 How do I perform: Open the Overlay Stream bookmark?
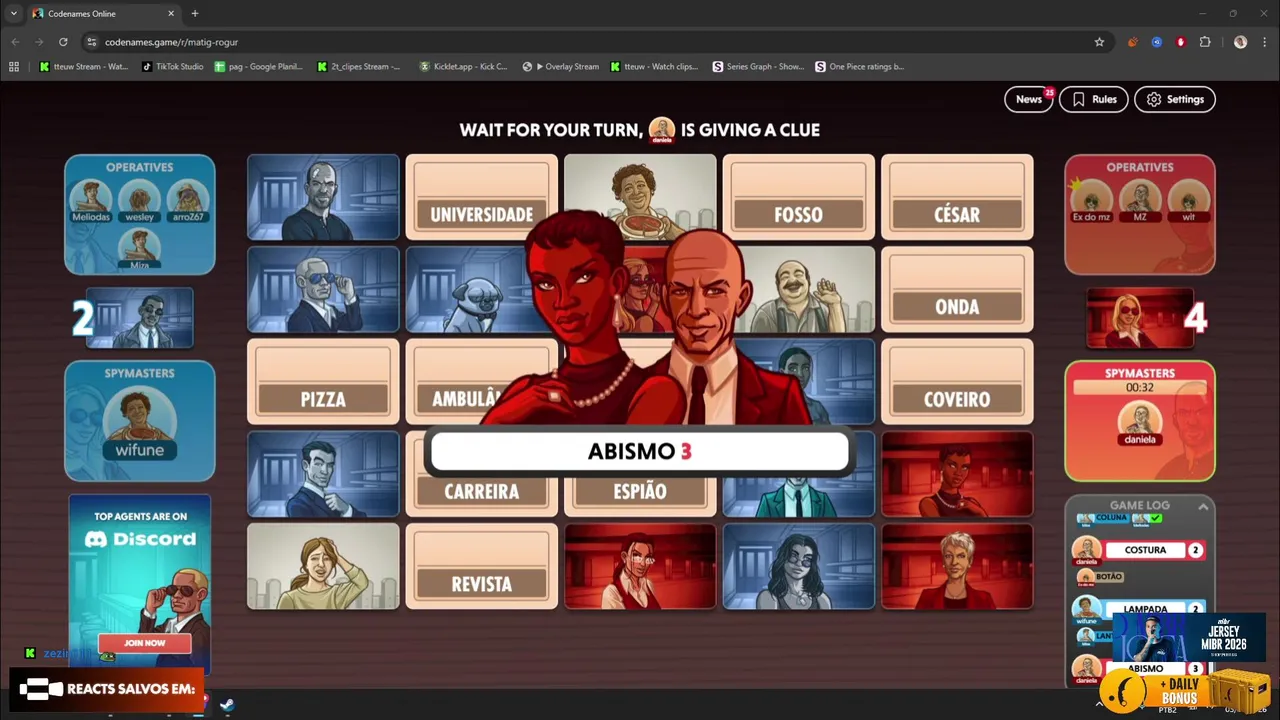561,67
